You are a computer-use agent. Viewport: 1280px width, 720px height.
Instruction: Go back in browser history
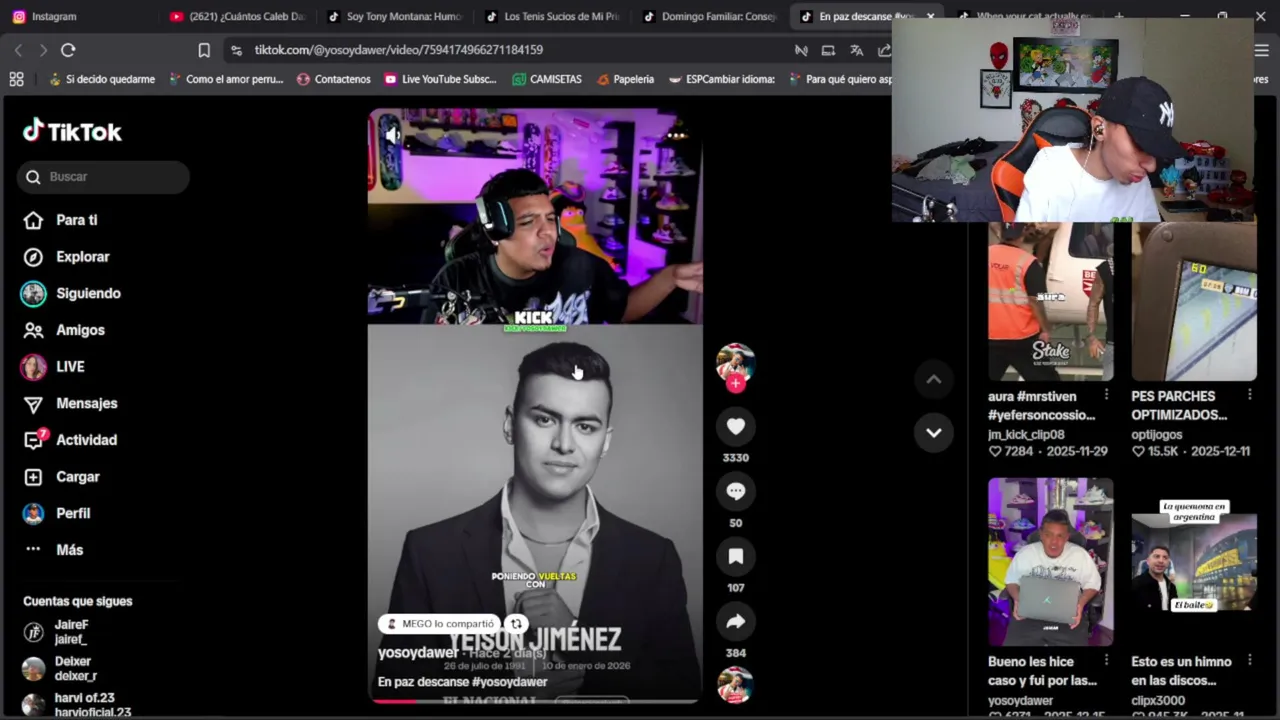pos(18,50)
